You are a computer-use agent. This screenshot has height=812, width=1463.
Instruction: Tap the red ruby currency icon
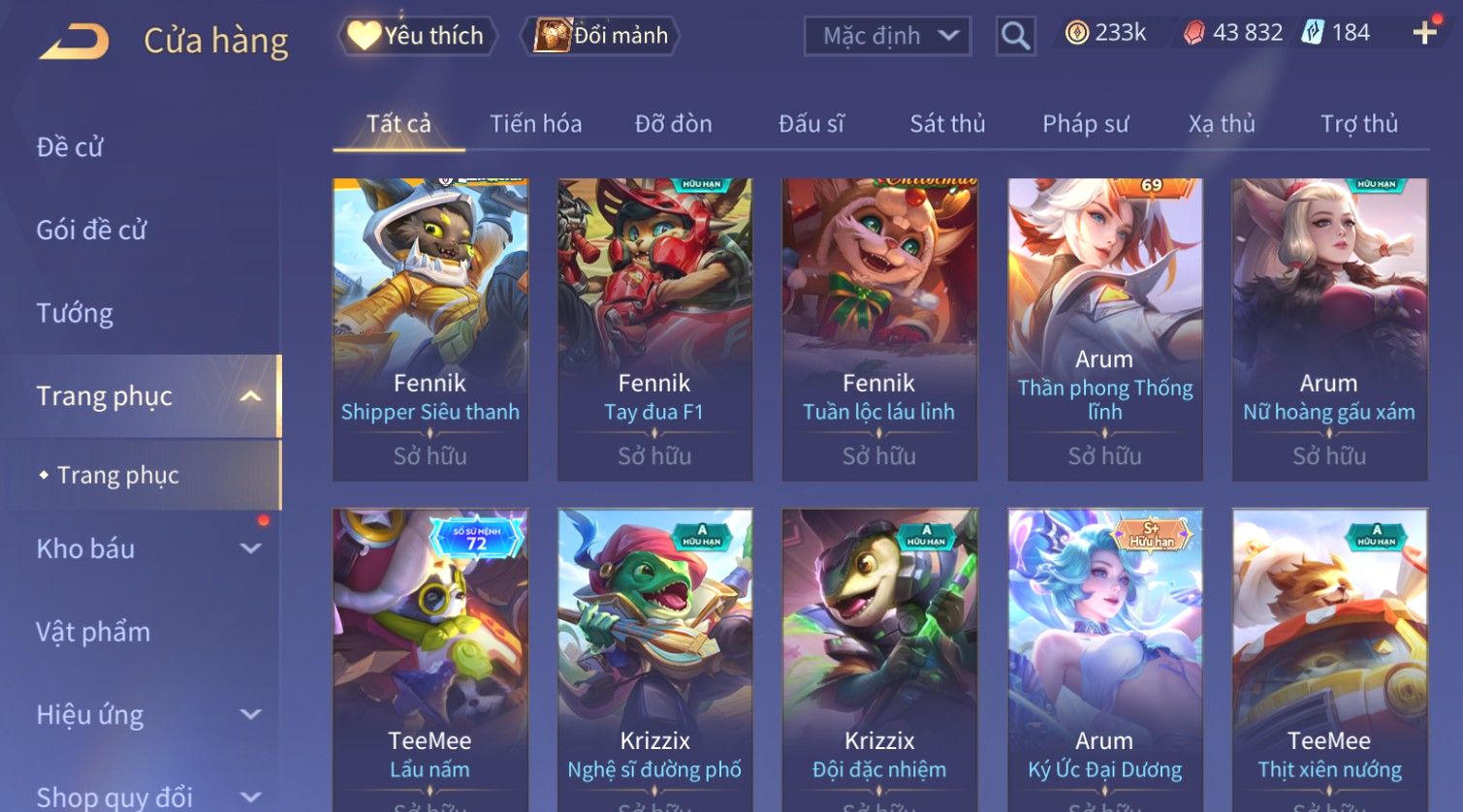coord(1194,33)
